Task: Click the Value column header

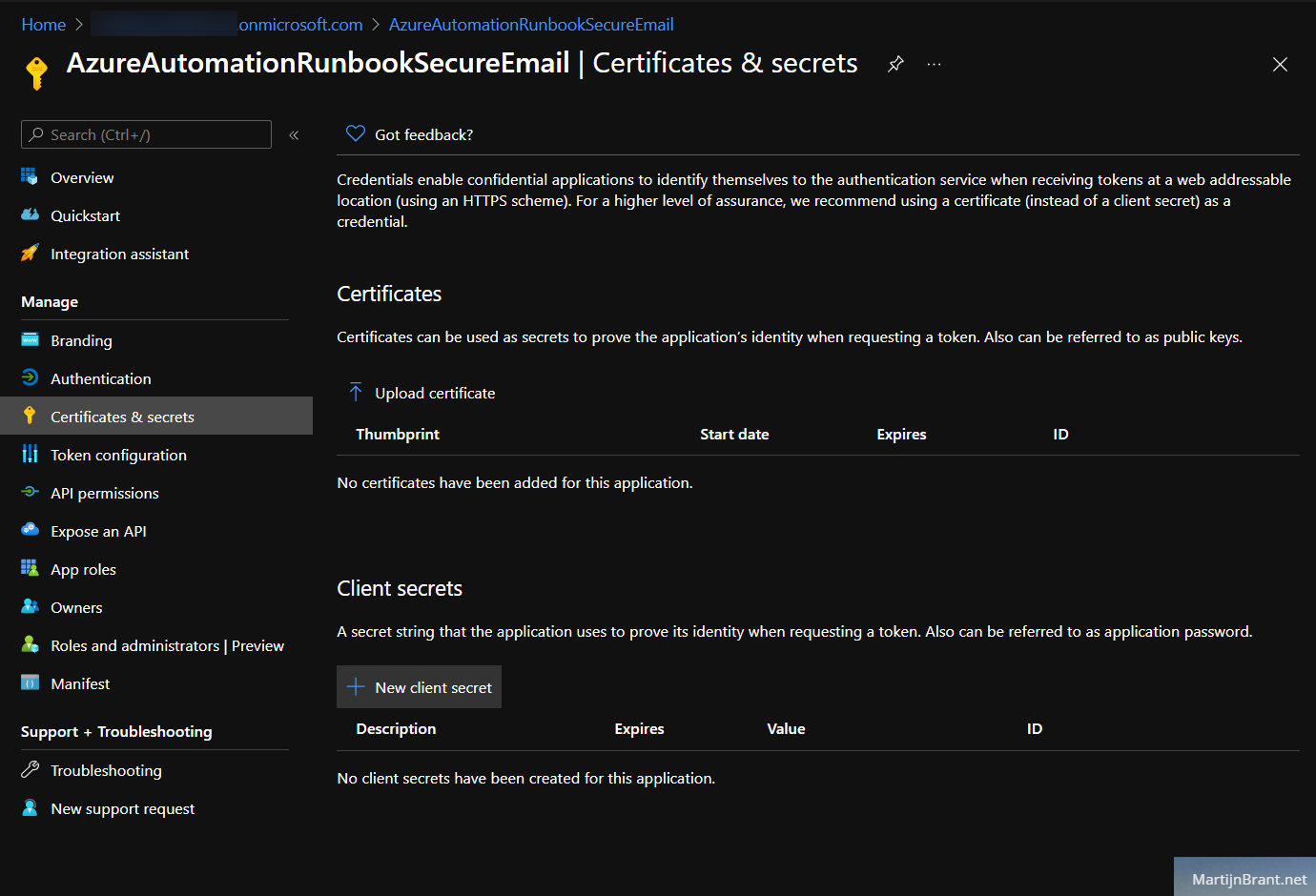Action: pos(786,728)
